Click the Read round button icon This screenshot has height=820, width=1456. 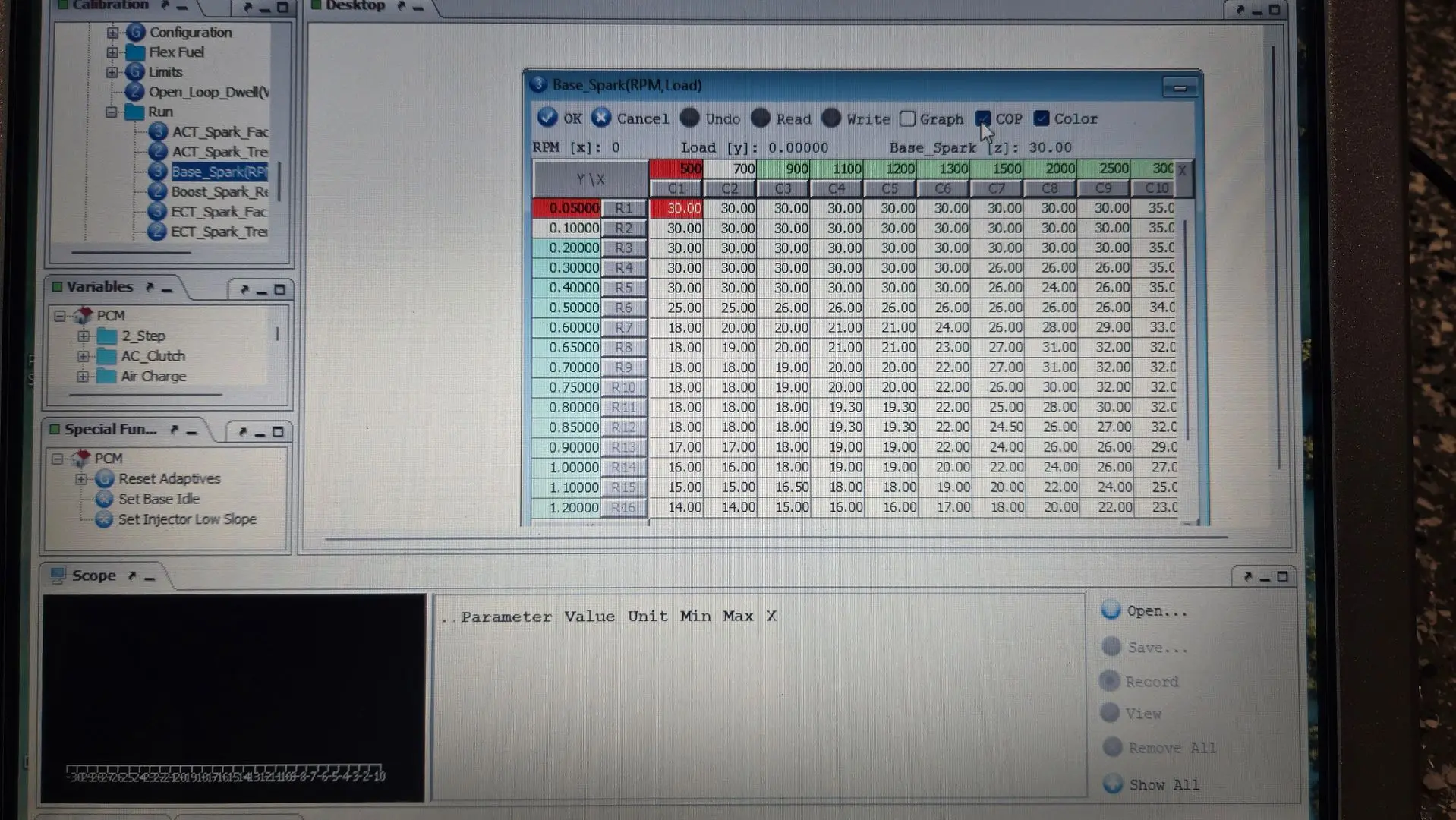(x=760, y=118)
